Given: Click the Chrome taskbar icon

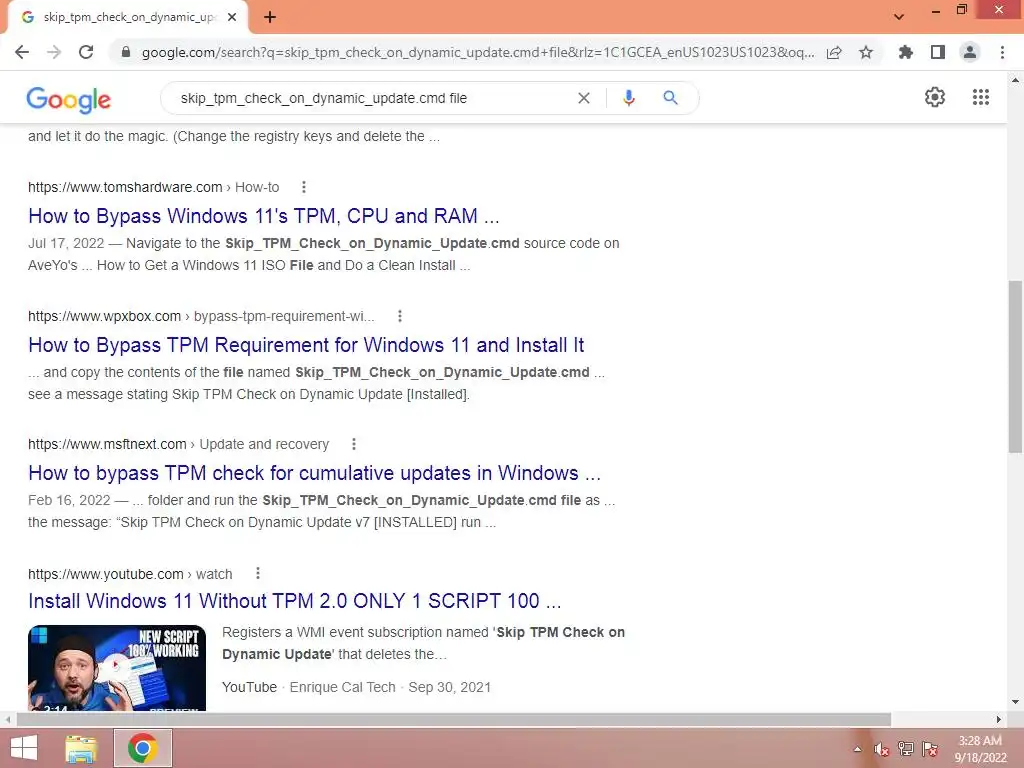Looking at the screenshot, I should tap(143, 748).
